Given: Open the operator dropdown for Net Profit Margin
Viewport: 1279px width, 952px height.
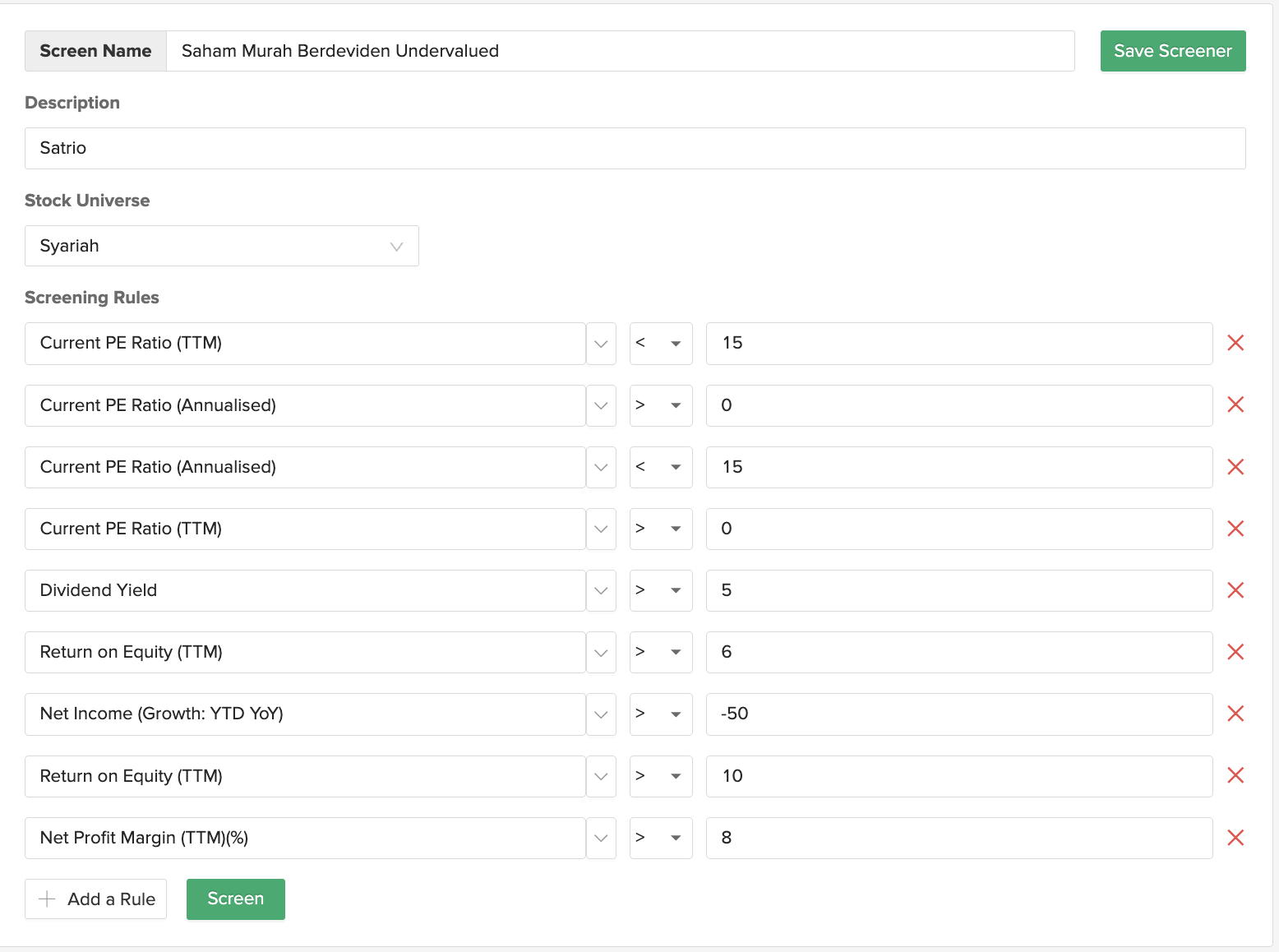Looking at the screenshot, I should [x=660, y=838].
